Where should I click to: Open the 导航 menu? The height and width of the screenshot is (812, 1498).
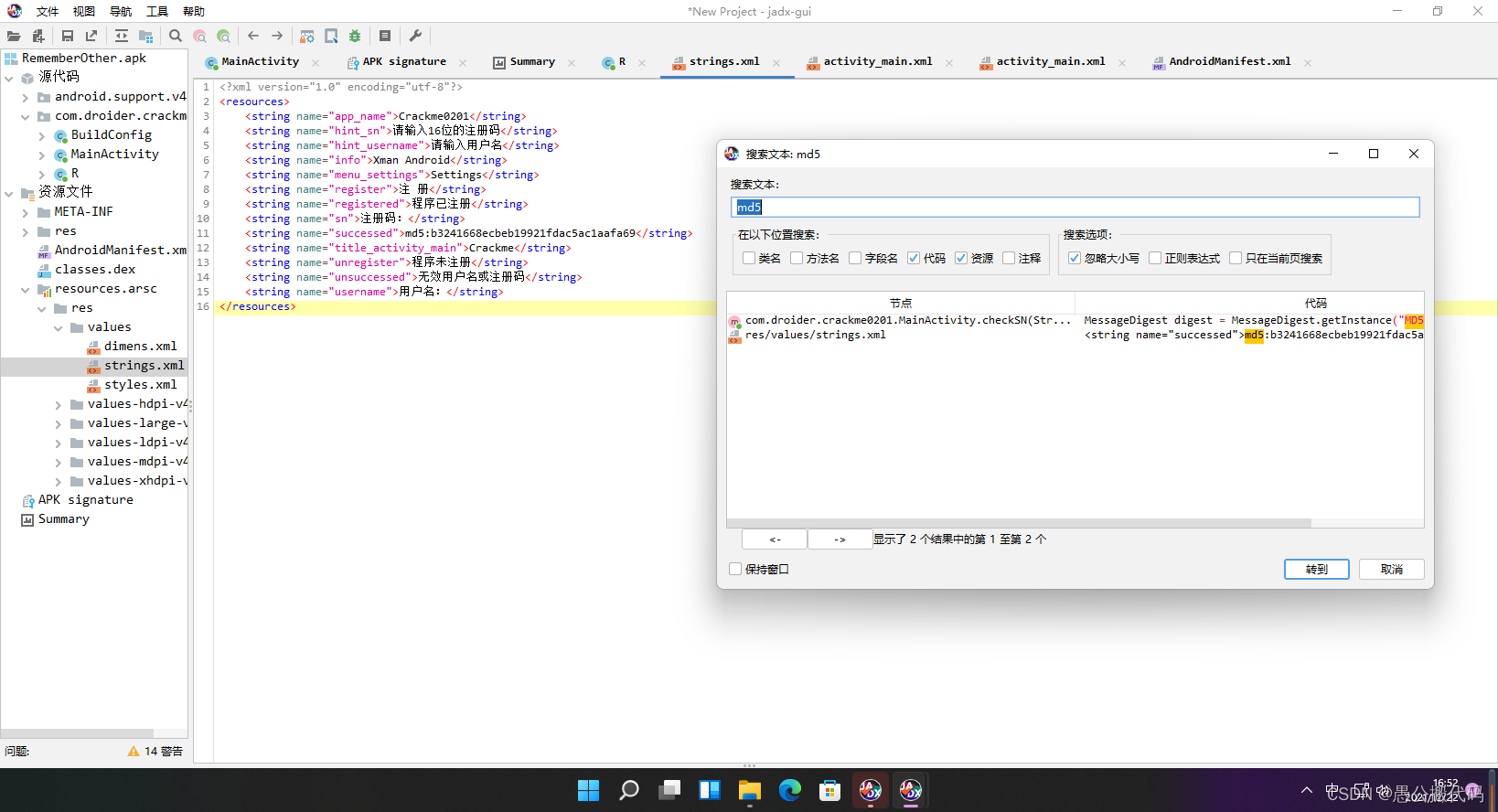[121, 11]
